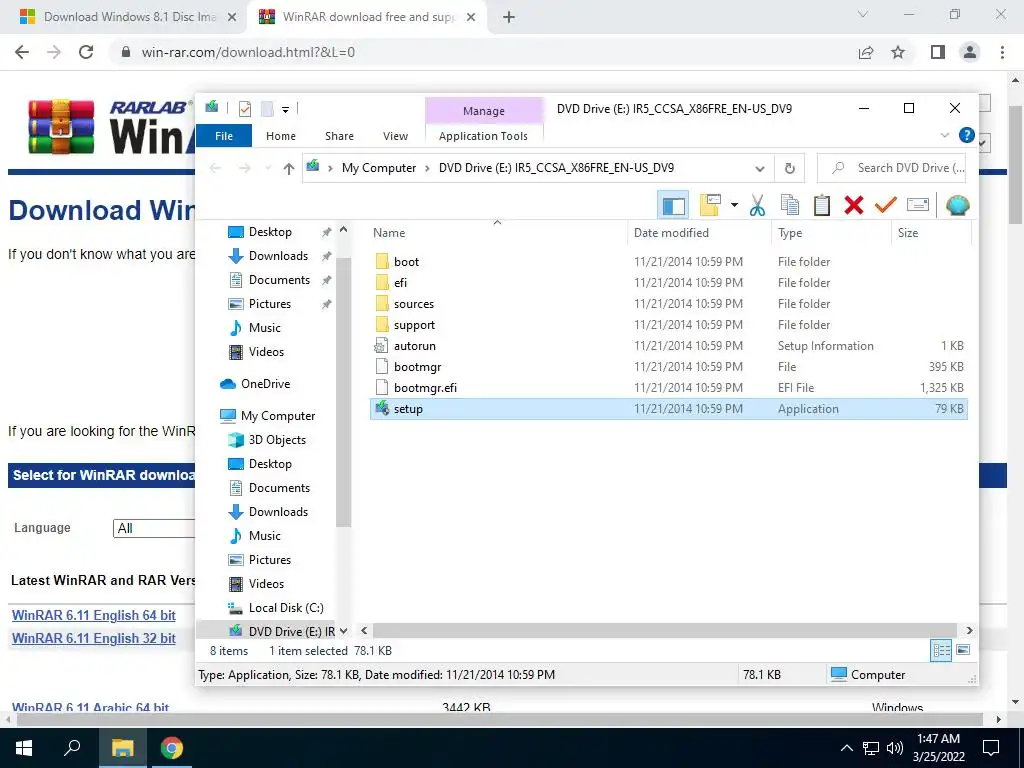The height and width of the screenshot is (768, 1024).
Task: Open WinRAR 6.11 English 64 bit link
Action: point(93,615)
